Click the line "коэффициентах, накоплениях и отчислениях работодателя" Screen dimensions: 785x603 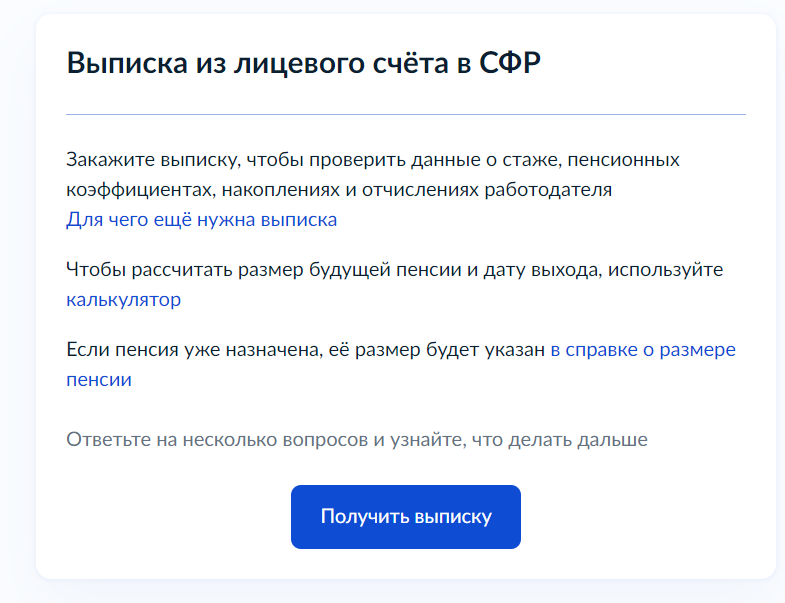[339, 189]
